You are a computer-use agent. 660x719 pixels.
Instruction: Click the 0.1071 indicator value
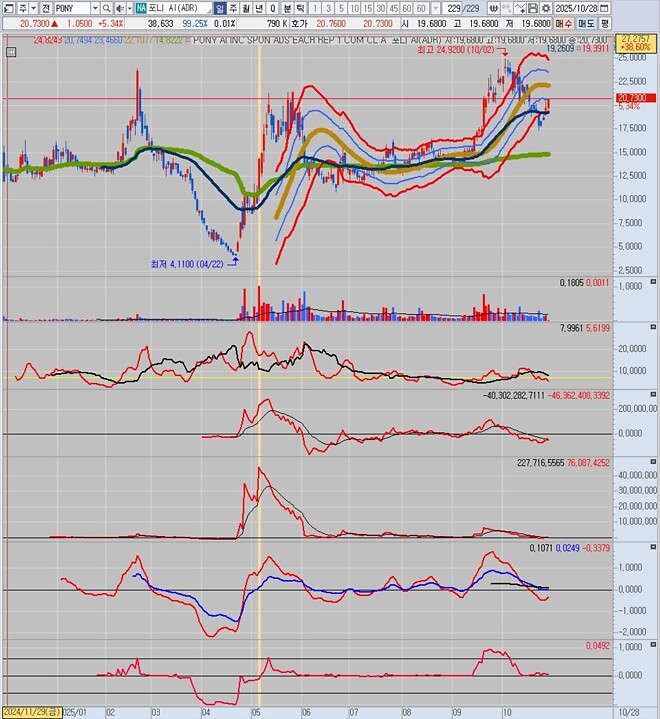click(541, 548)
